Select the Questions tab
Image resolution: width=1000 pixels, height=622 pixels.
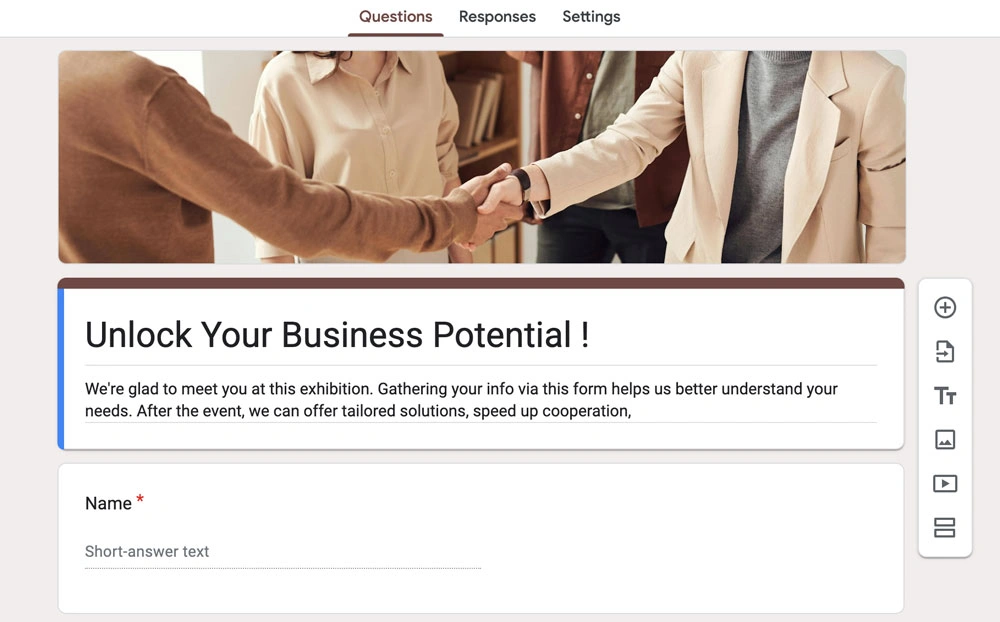(x=396, y=17)
